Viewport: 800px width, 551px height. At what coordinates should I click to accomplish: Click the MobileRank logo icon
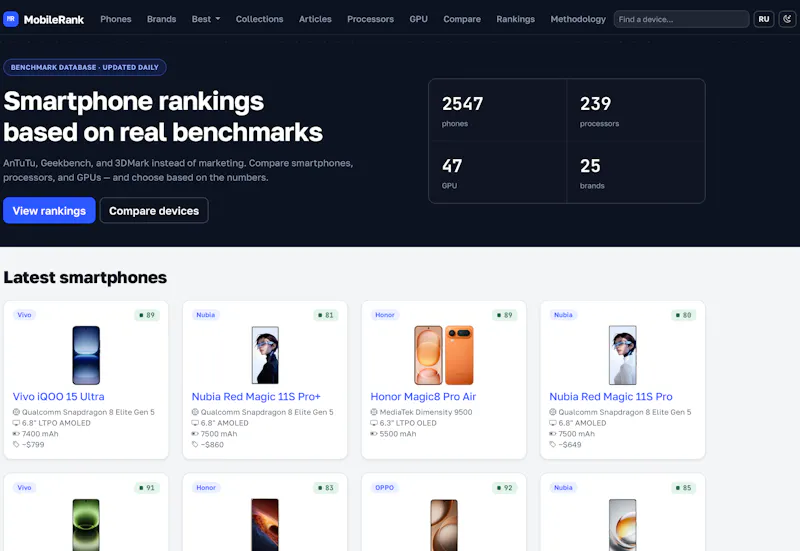[x=11, y=19]
